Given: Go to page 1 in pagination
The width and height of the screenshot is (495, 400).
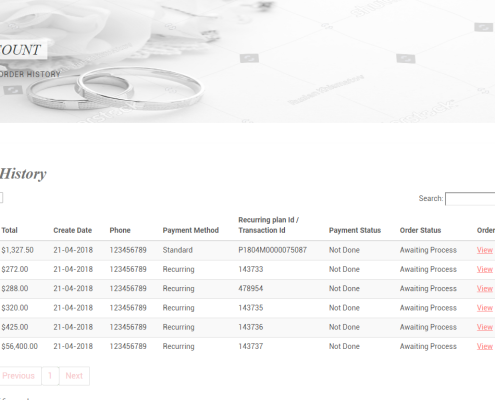Looking at the screenshot, I should (x=50, y=376).
